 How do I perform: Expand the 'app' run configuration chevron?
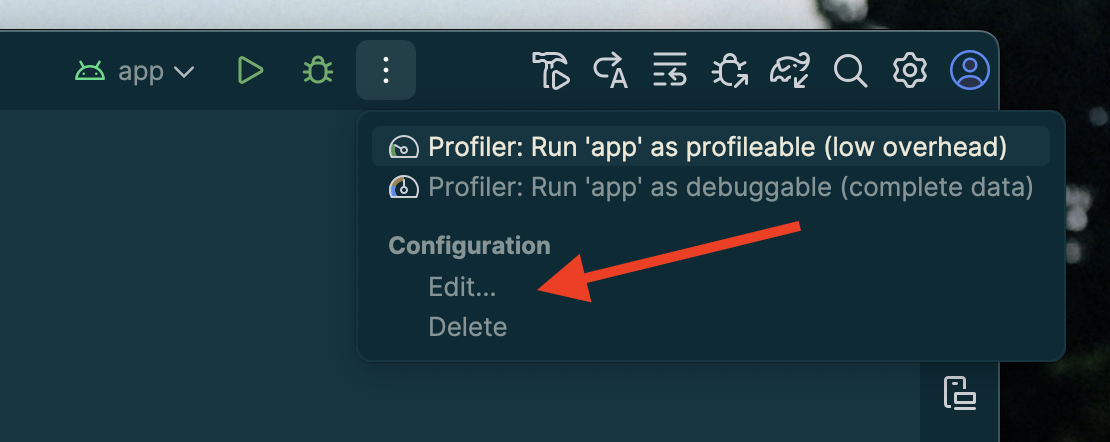pos(184,72)
